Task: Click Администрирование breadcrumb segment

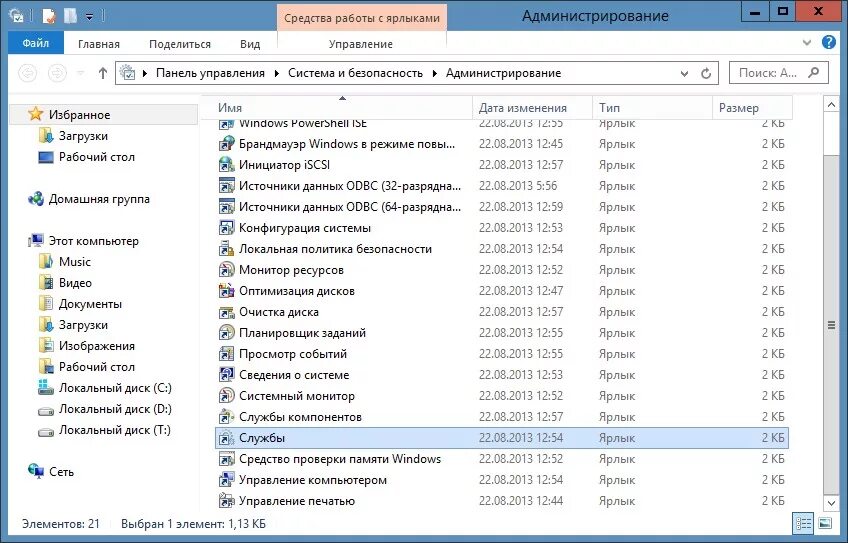Action: click(x=504, y=73)
